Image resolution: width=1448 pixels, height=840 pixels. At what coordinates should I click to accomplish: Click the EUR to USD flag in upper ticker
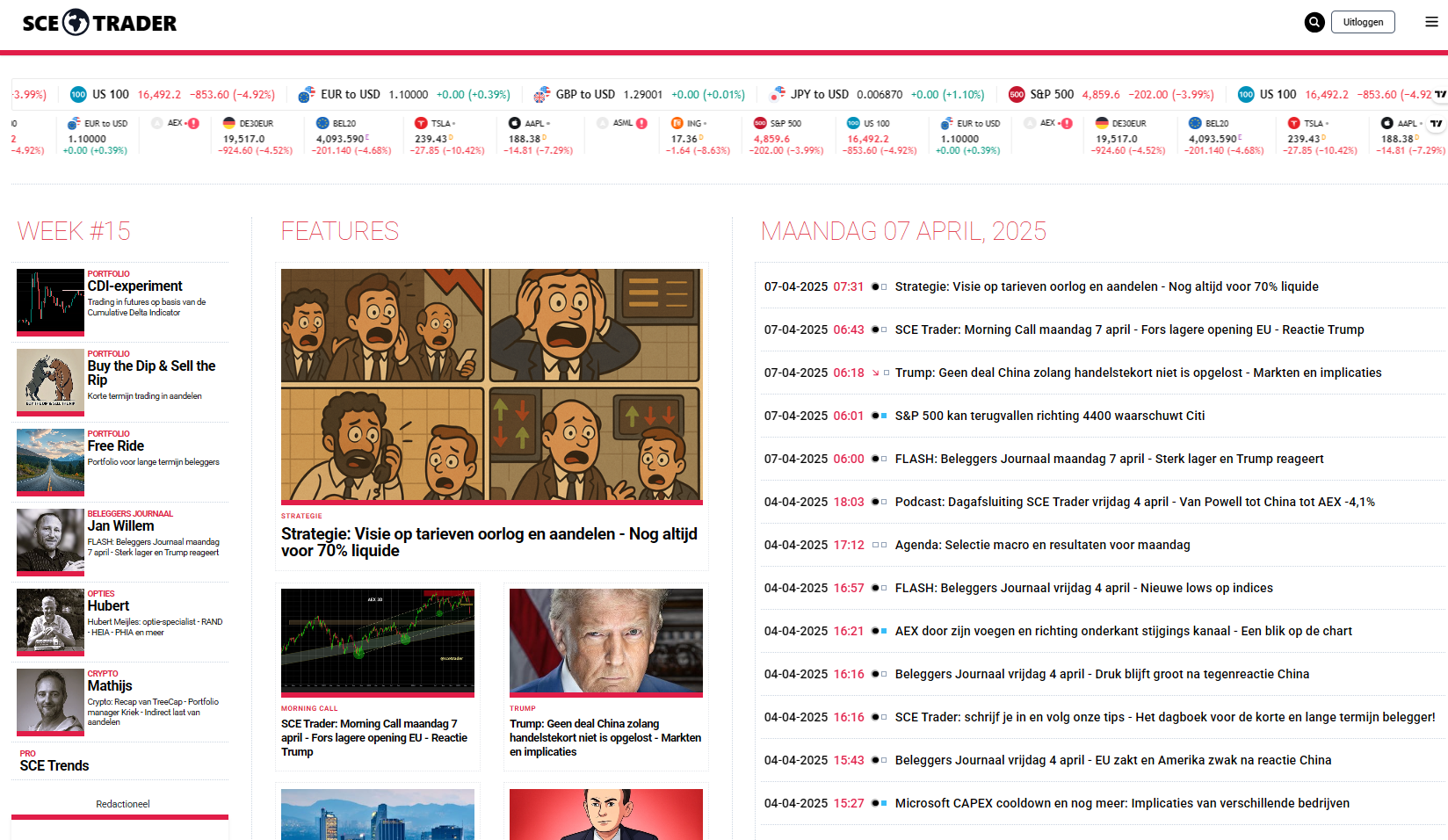click(x=307, y=94)
